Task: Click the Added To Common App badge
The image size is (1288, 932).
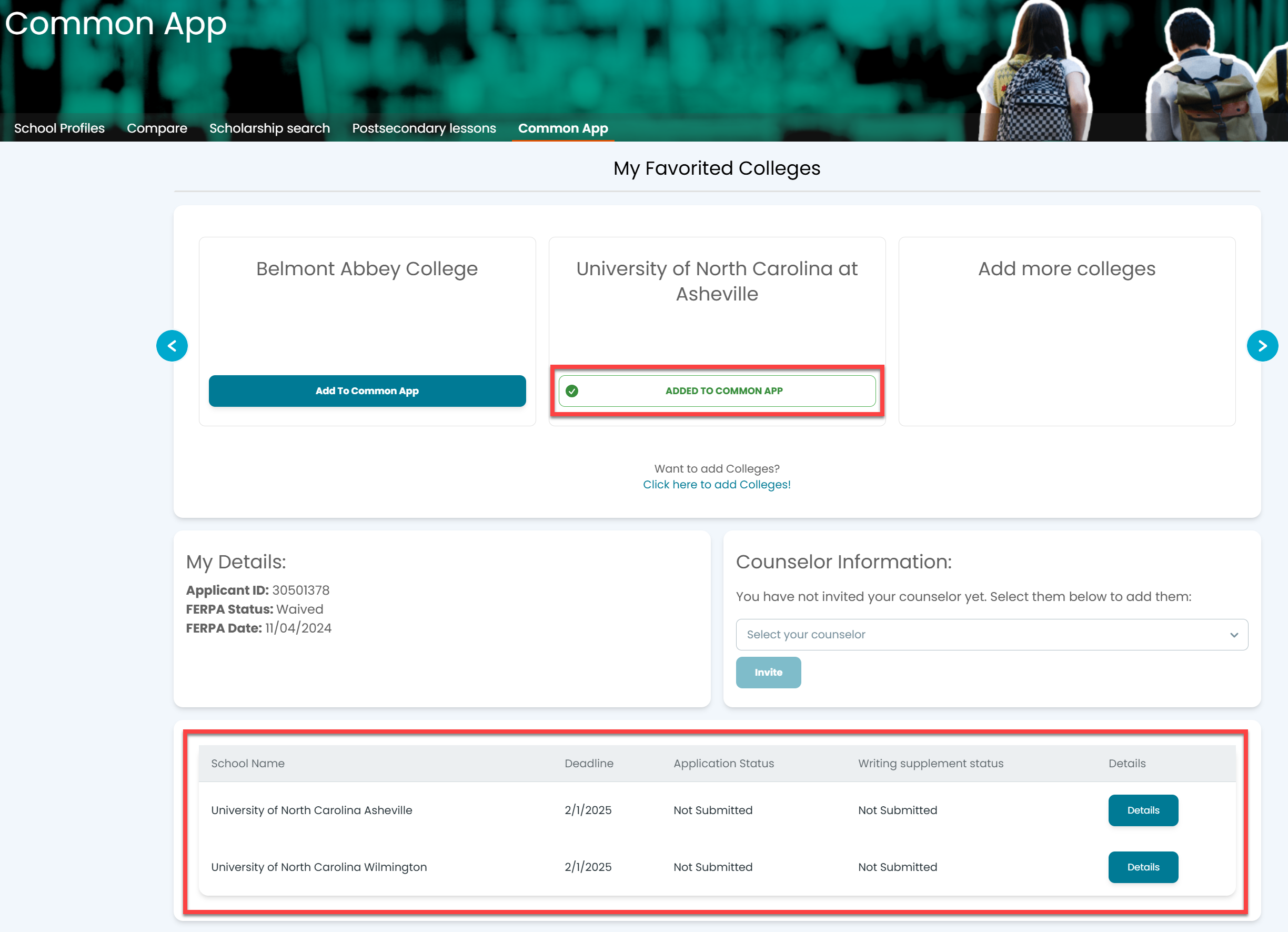Action: 717,391
